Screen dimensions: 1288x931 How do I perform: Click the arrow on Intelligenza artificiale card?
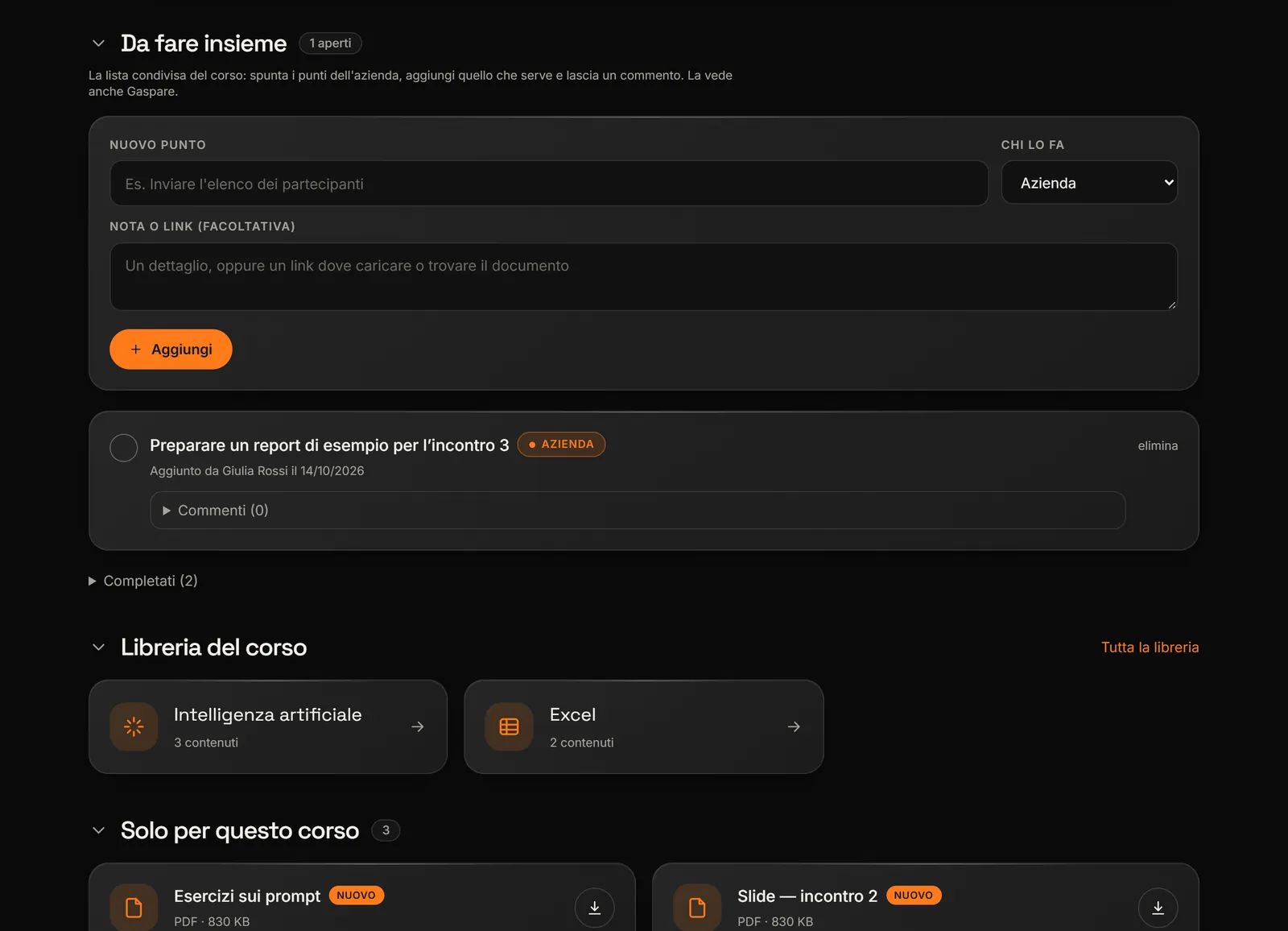(x=418, y=726)
